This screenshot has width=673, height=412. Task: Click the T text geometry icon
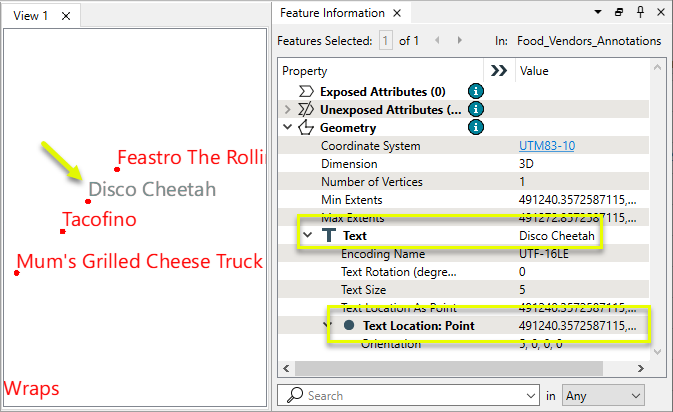pos(328,236)
